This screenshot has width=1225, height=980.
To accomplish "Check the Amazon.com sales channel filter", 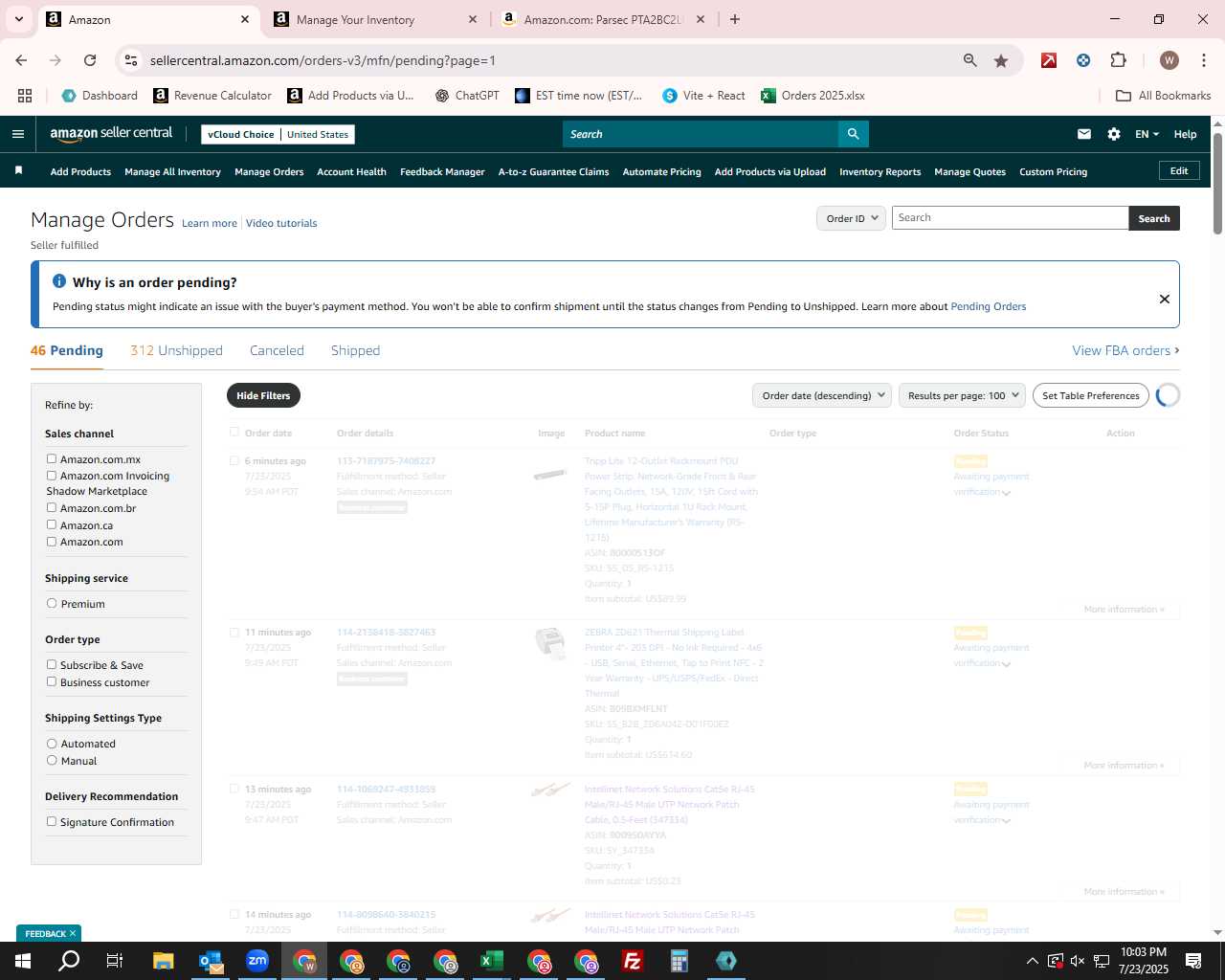I will [x=52, y=541].
